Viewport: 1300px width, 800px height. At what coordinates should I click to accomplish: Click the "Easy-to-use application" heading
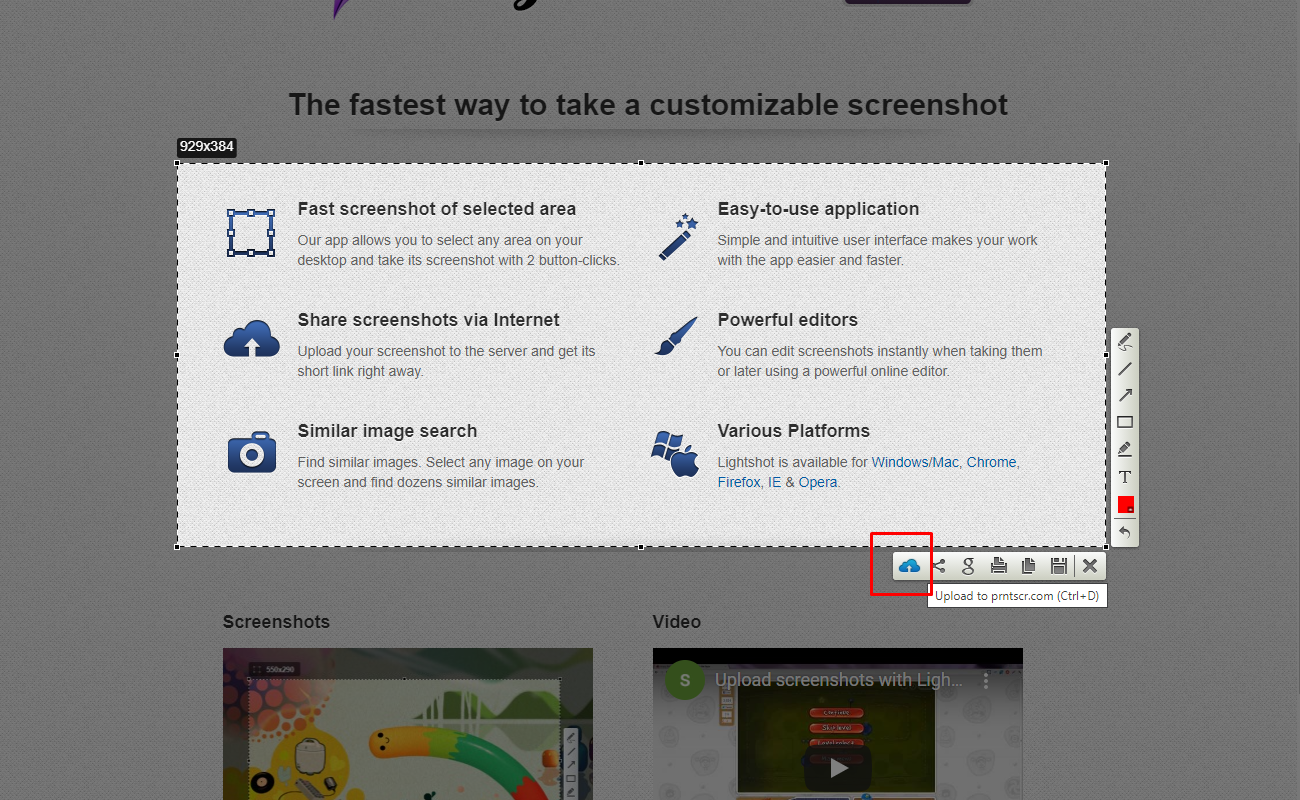pos(818,209)
